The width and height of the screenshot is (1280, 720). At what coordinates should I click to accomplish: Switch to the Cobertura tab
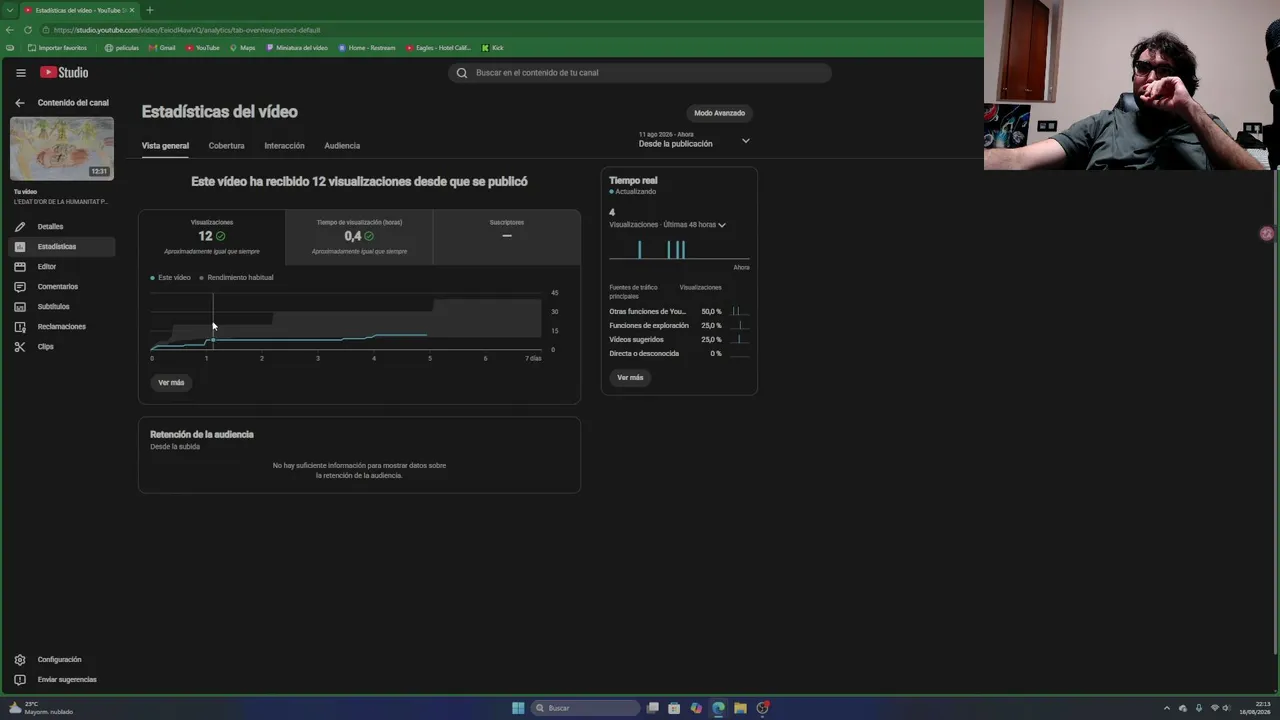click(226, 146)
